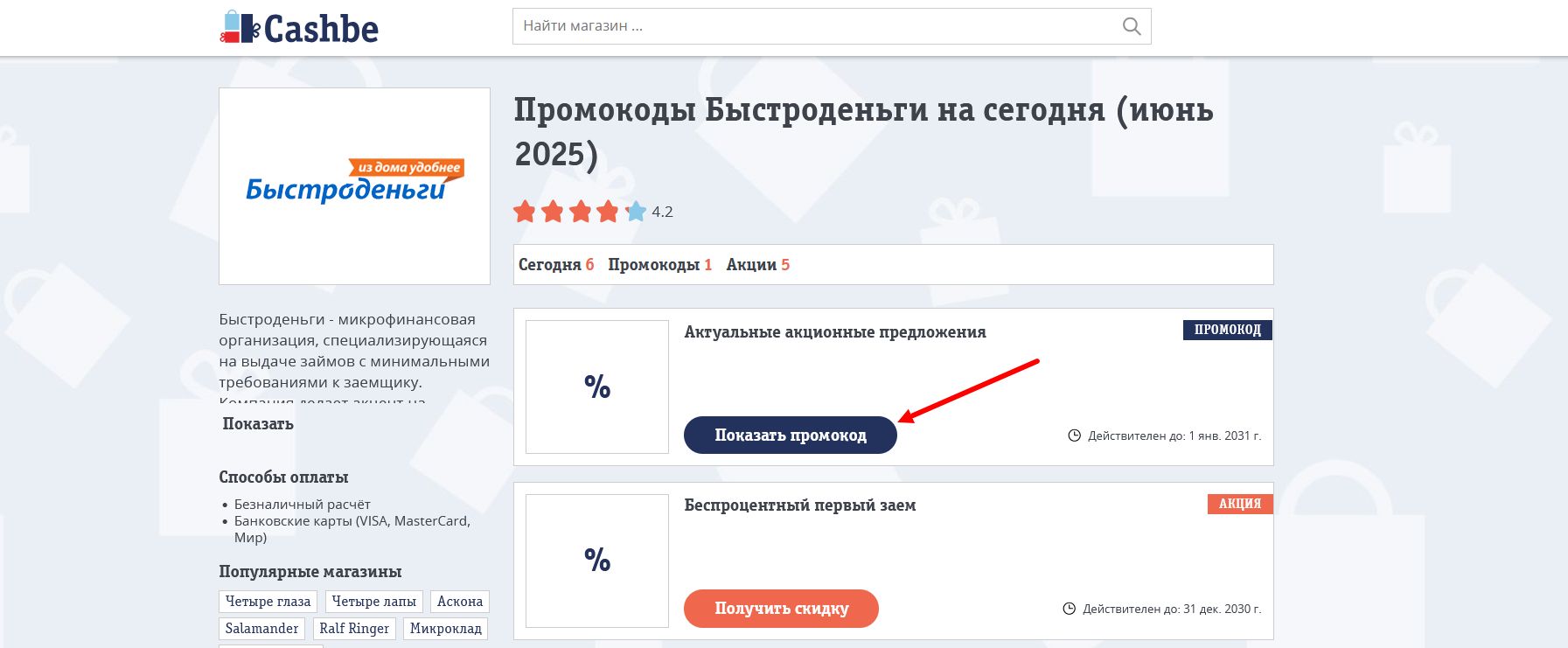Open Ralf Ringer store tag

354,629
